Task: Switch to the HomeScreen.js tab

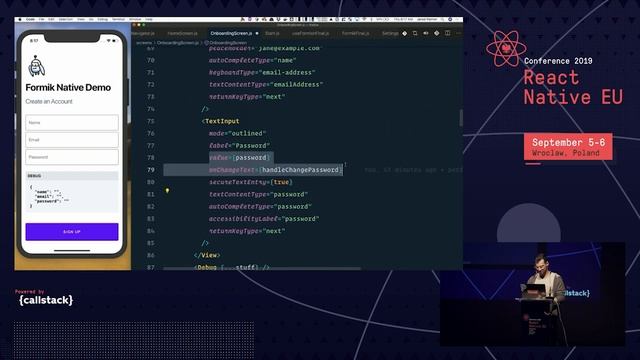Action: 182,33
